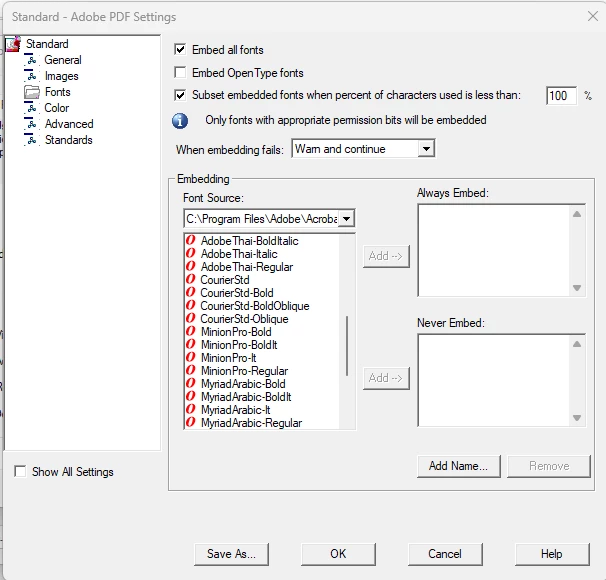
Task: Select MyriadArabic-Regular font name
Action: click(x=251, y=423)
